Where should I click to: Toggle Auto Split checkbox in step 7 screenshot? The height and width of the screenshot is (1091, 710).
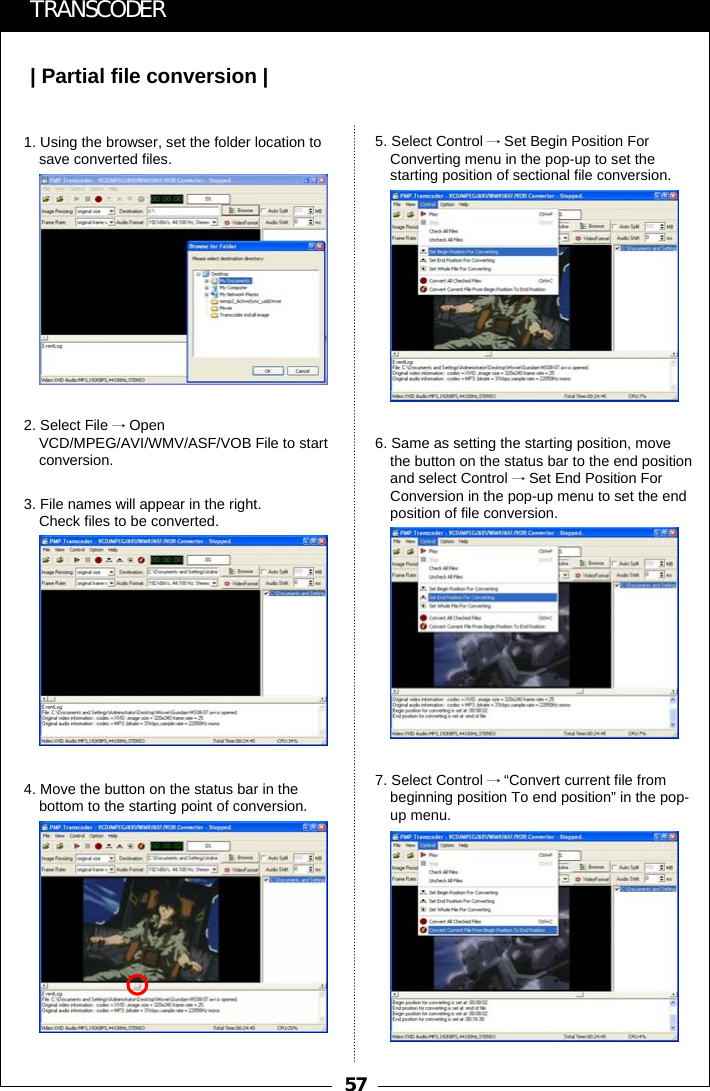(614, 867)
